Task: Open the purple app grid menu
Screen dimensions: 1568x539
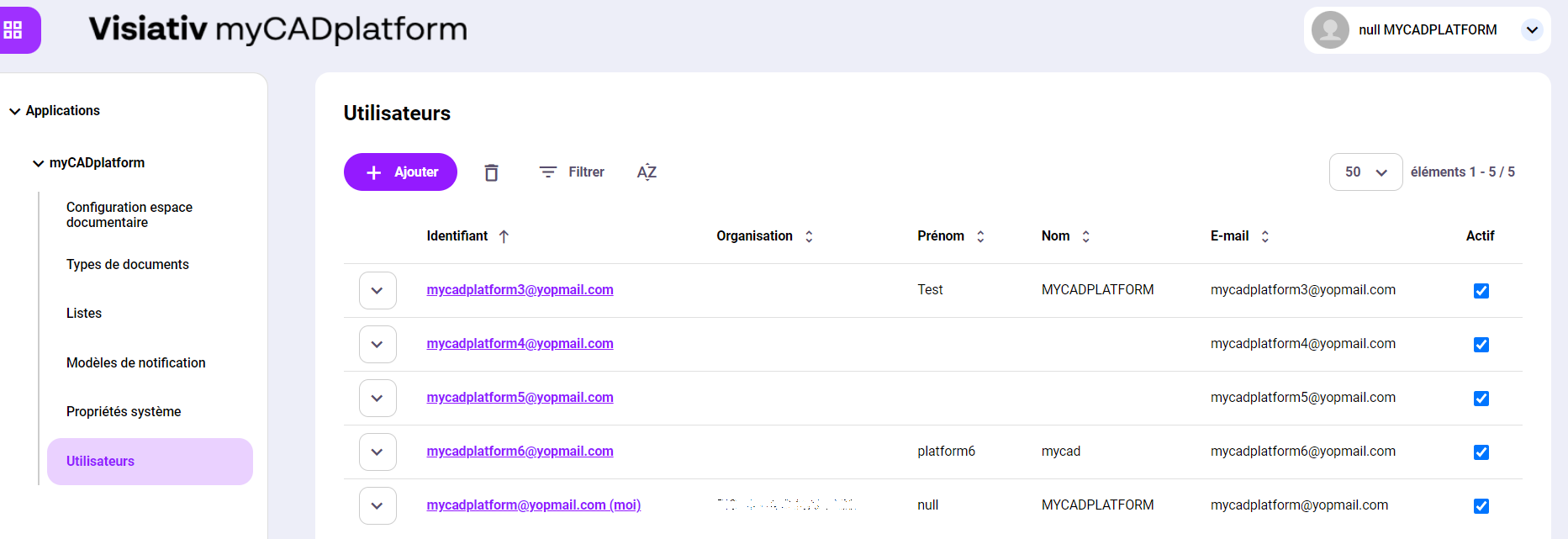Action: (13, 30)
